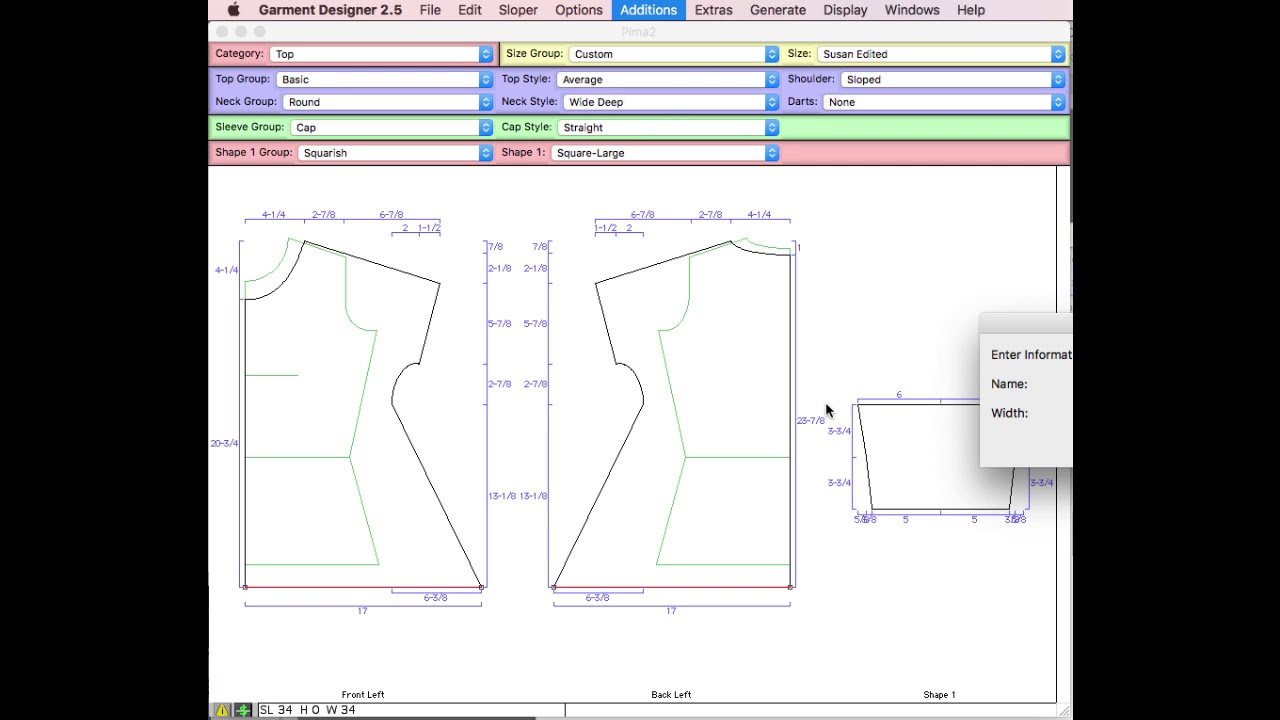Open the Generate menu
Image resolution: width=1280 pixels, height=720 pixels.
[778, 10]
